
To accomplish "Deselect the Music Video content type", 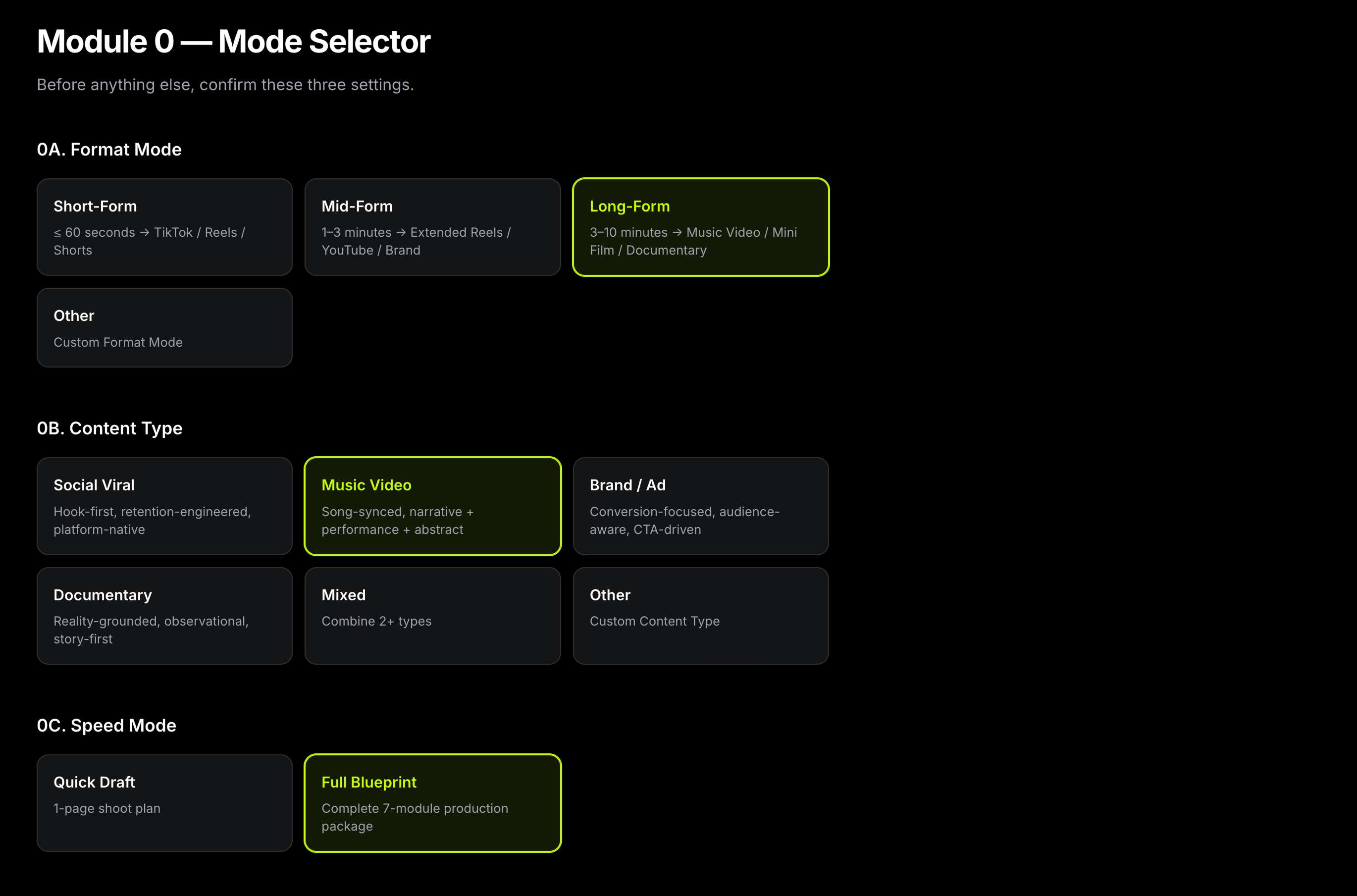I will (432, 506).
